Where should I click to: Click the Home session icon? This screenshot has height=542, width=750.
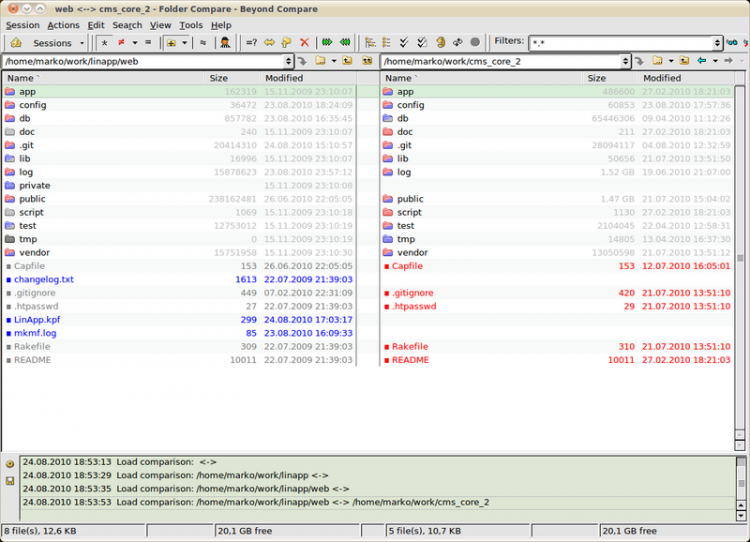(x=15, y=43)
